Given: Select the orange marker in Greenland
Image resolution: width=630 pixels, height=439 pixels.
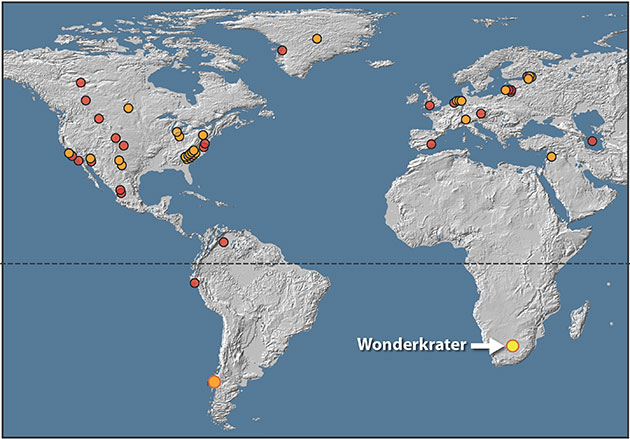Looking at the screenshot, I should [x=316, y=39].
